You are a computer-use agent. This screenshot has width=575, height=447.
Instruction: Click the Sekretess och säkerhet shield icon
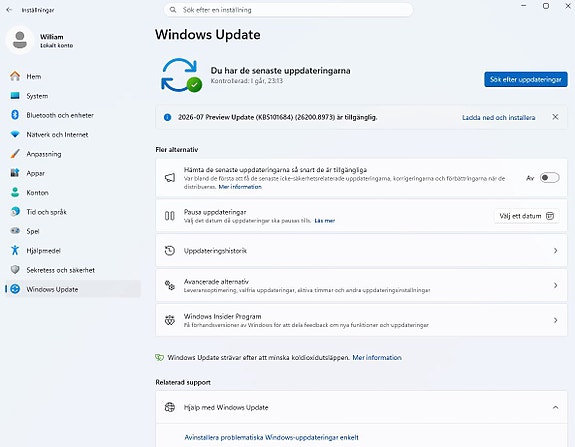(15, 270)
